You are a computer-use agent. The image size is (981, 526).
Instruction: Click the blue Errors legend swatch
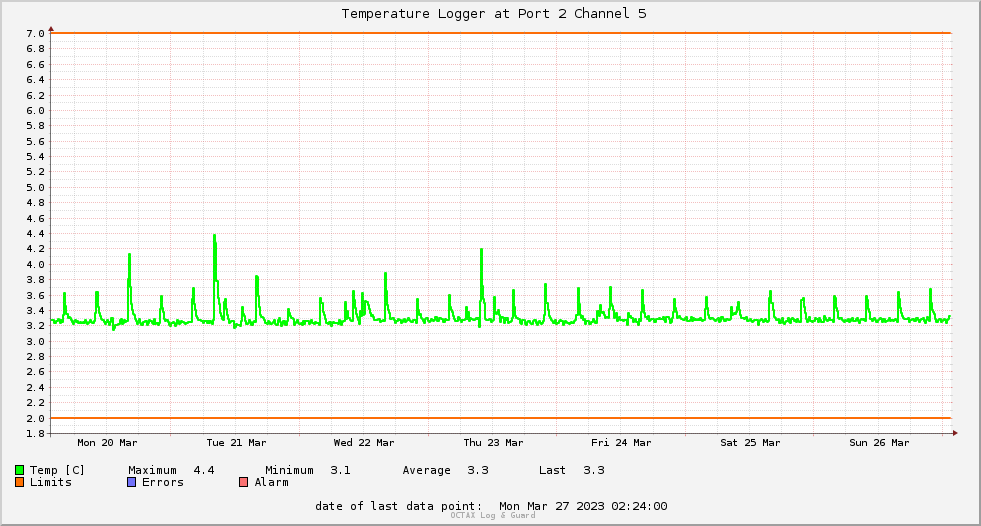(131, 482)
